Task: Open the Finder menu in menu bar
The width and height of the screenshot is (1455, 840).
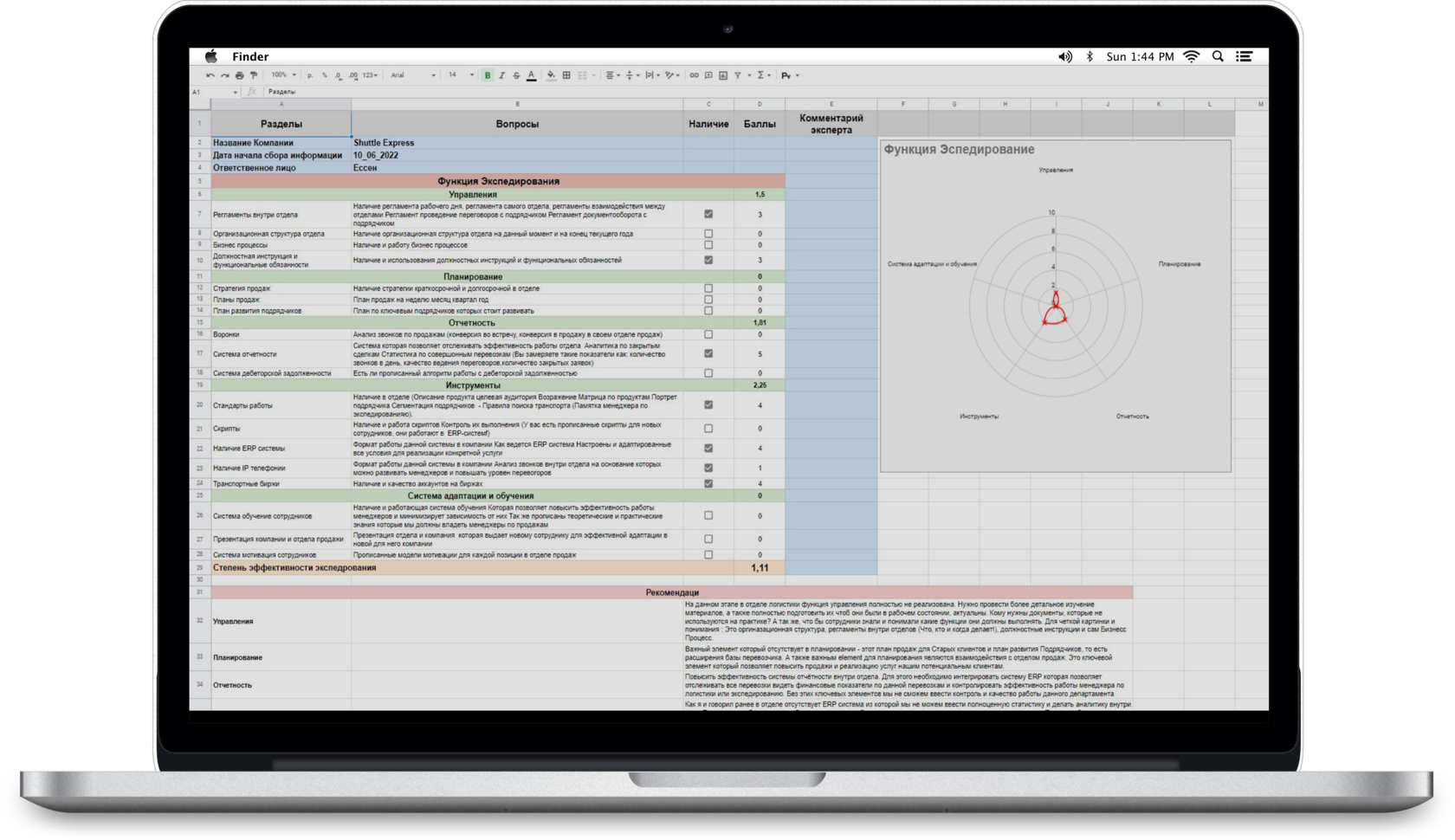Action: coord(250,56)
